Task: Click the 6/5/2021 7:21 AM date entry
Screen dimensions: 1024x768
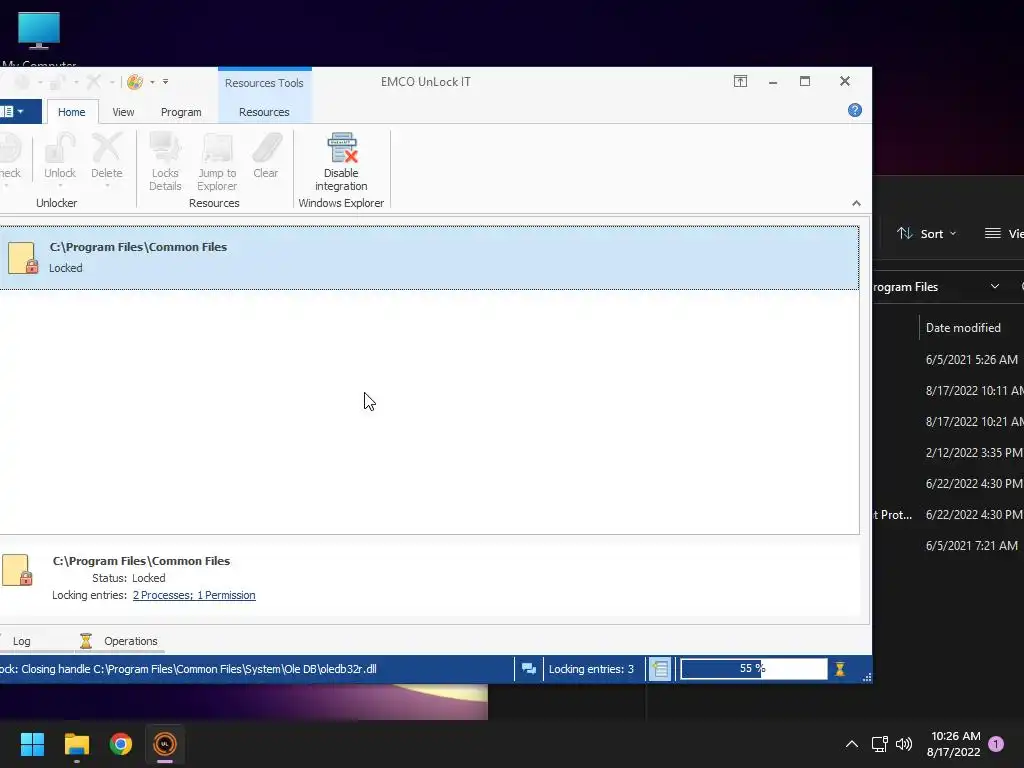Action: coord(971,545)
